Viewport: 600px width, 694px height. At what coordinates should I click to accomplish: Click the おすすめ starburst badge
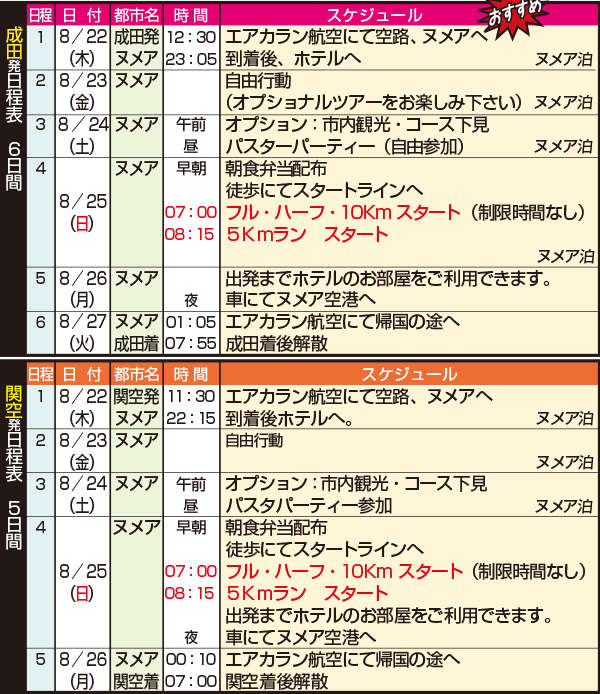point(513,17)
